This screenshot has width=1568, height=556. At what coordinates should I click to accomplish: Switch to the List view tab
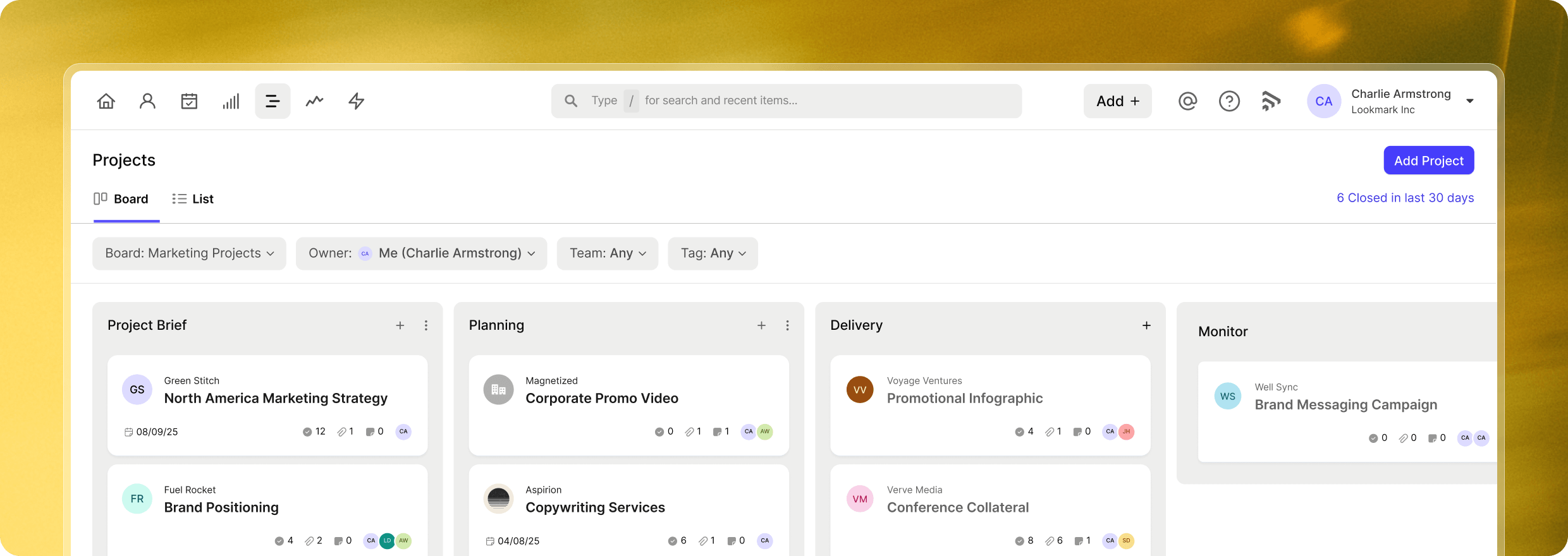click(193, 199)
